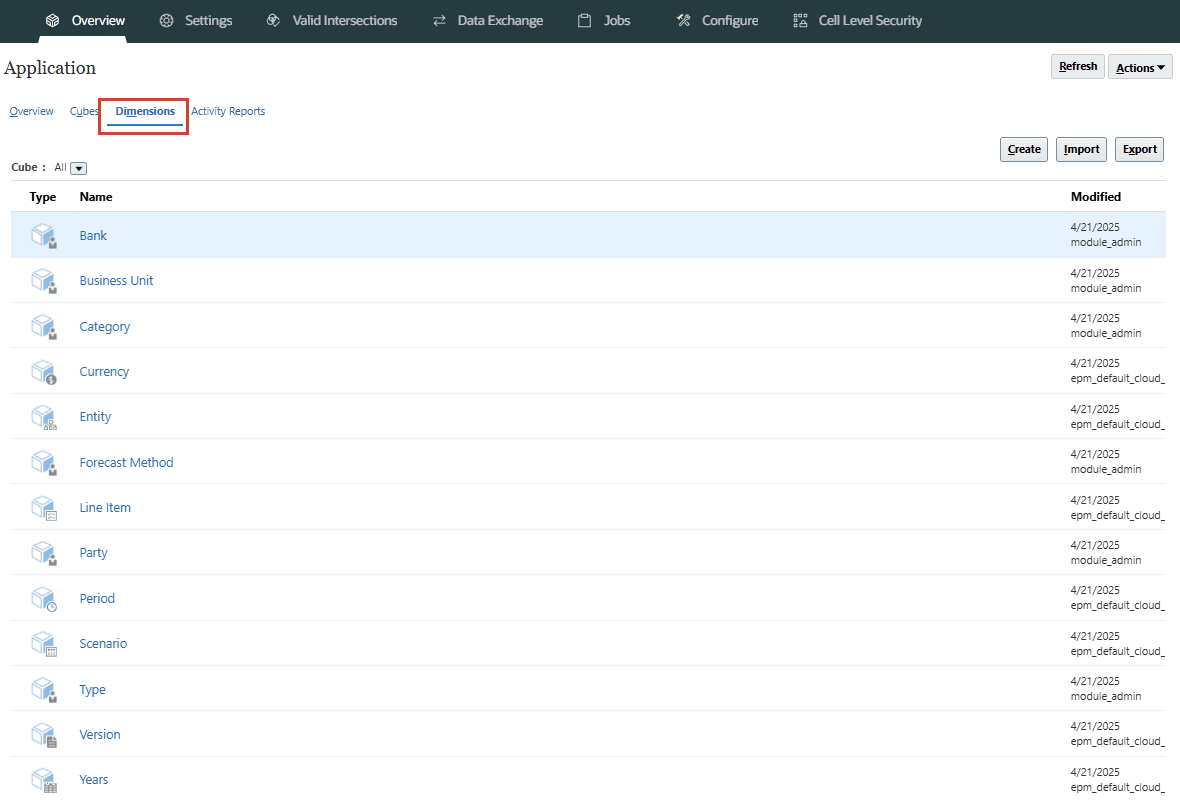Click the Party dimension type icon
This screenshot has width=1180, height=800.
[44, 553]
